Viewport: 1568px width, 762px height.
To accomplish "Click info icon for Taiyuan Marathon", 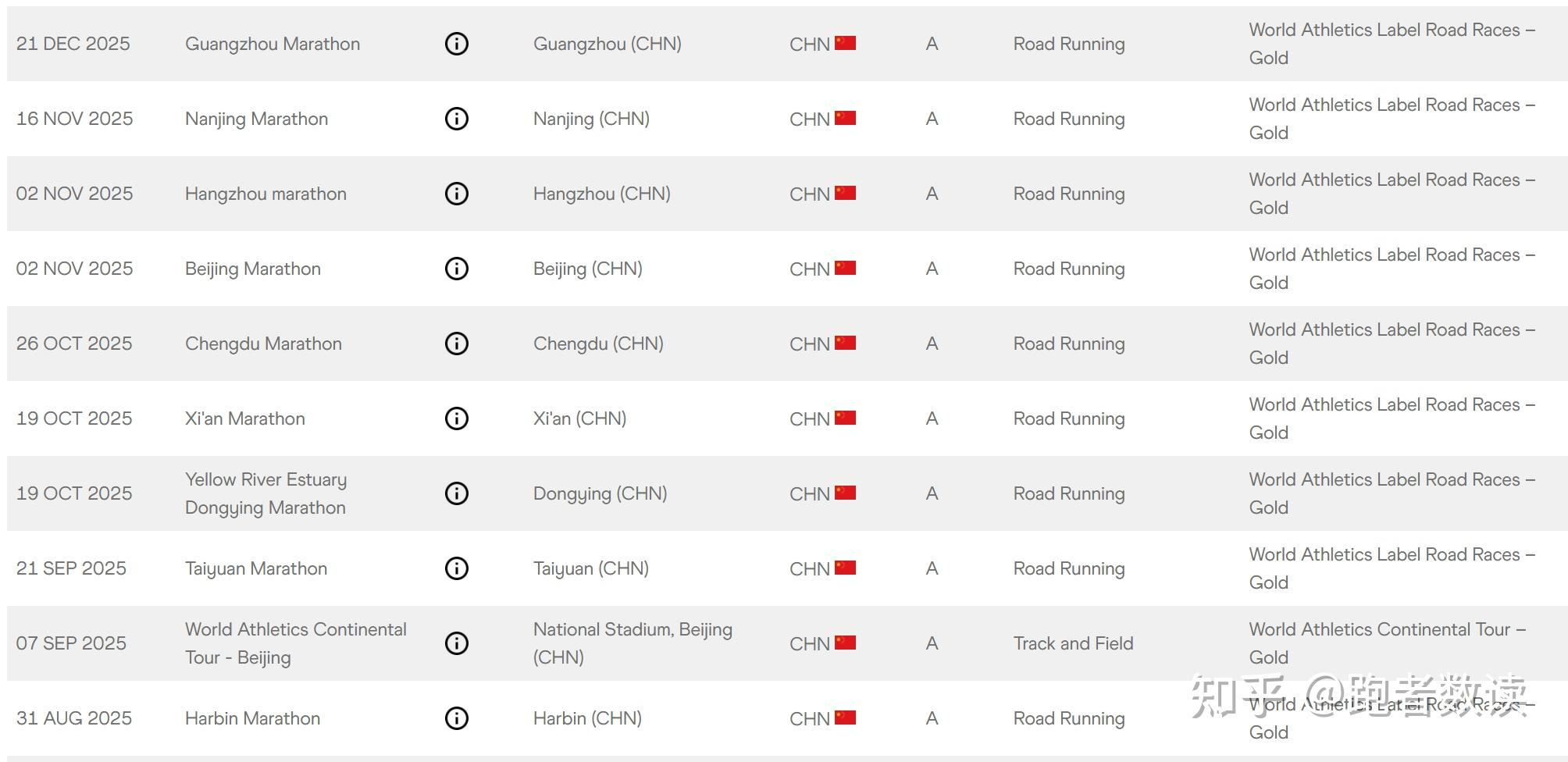I will pyautogui.click(x=456, y=568).
